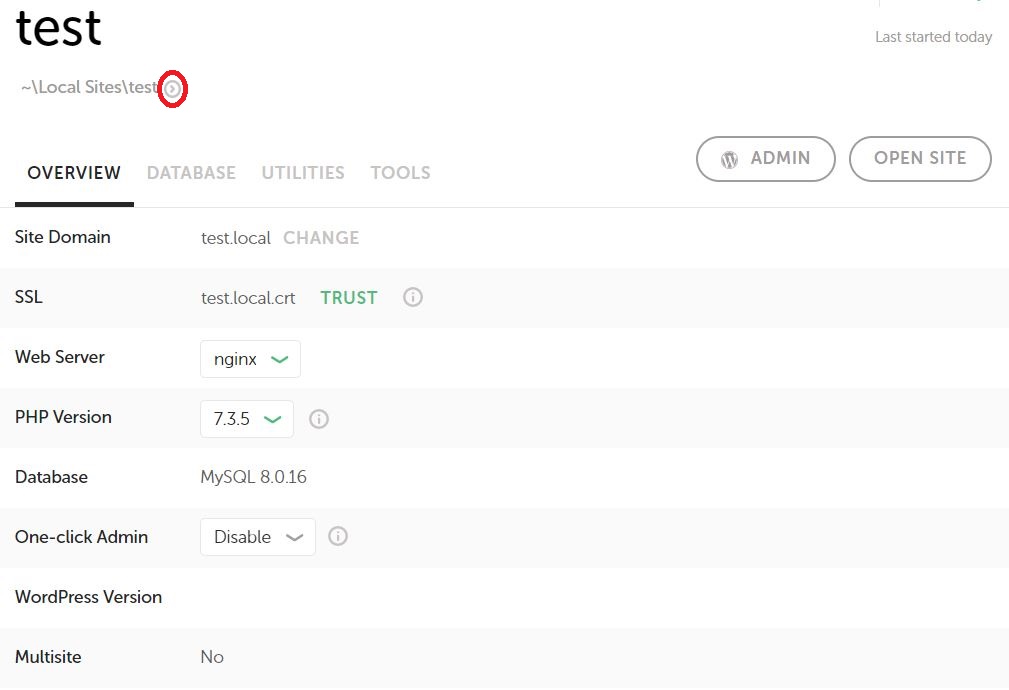Viewport: 1009px width, 690px height.
Task: Click the Open Site button
Action: click(920, 158)
